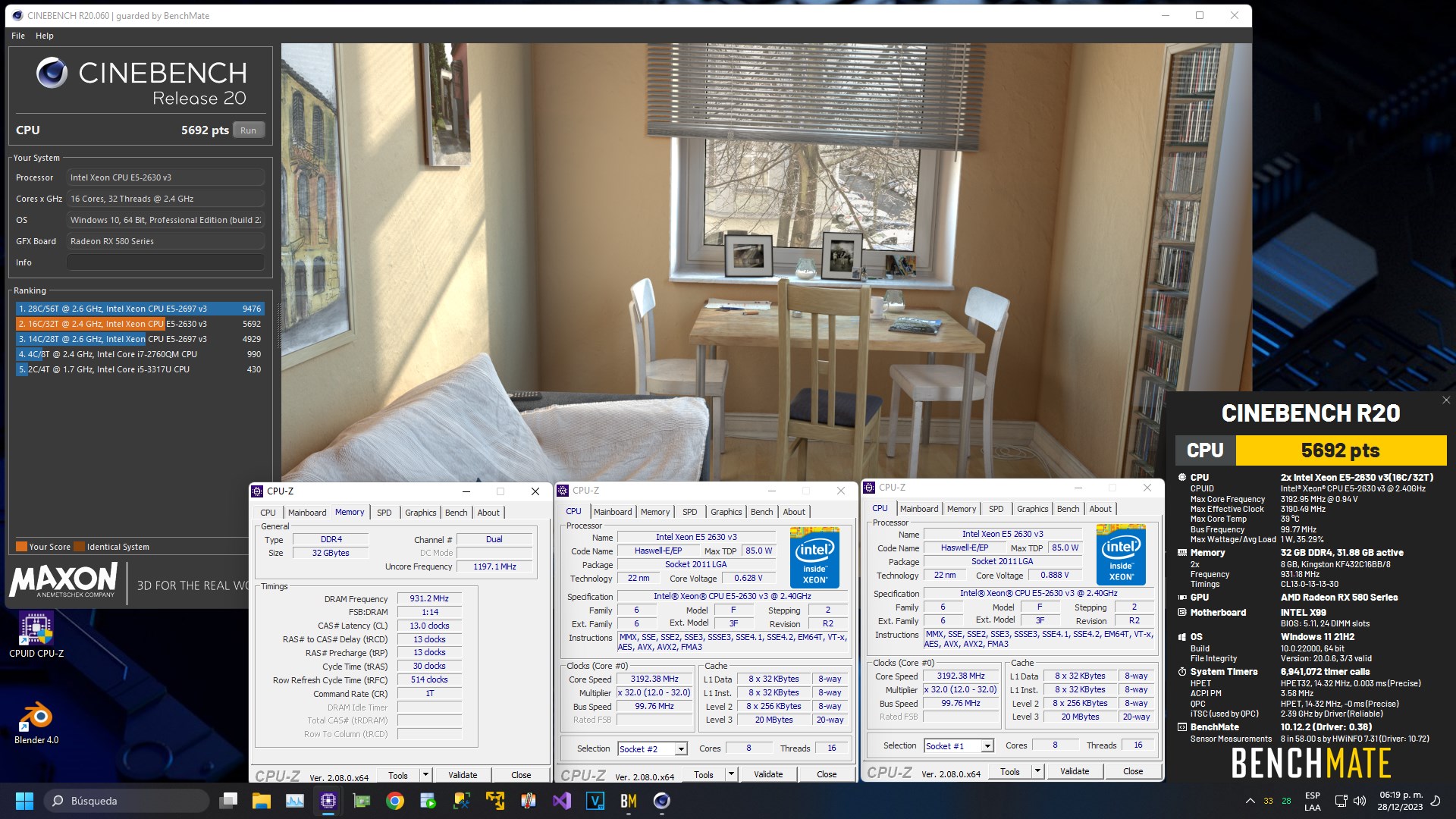Click the GFX Board field Radeon RX 580 Series

pyautogui.click(x=165, y=241)
